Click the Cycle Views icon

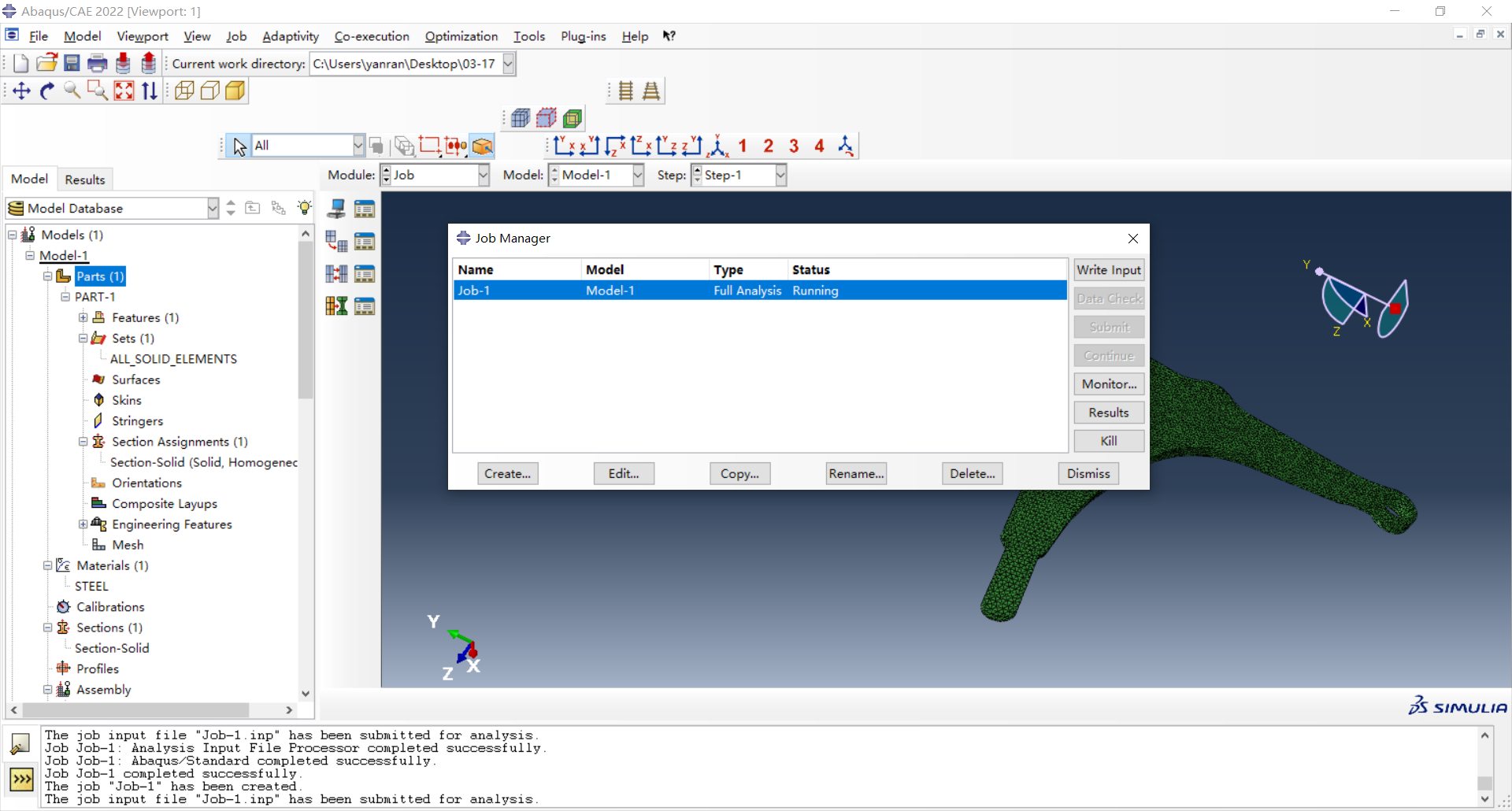149,91
